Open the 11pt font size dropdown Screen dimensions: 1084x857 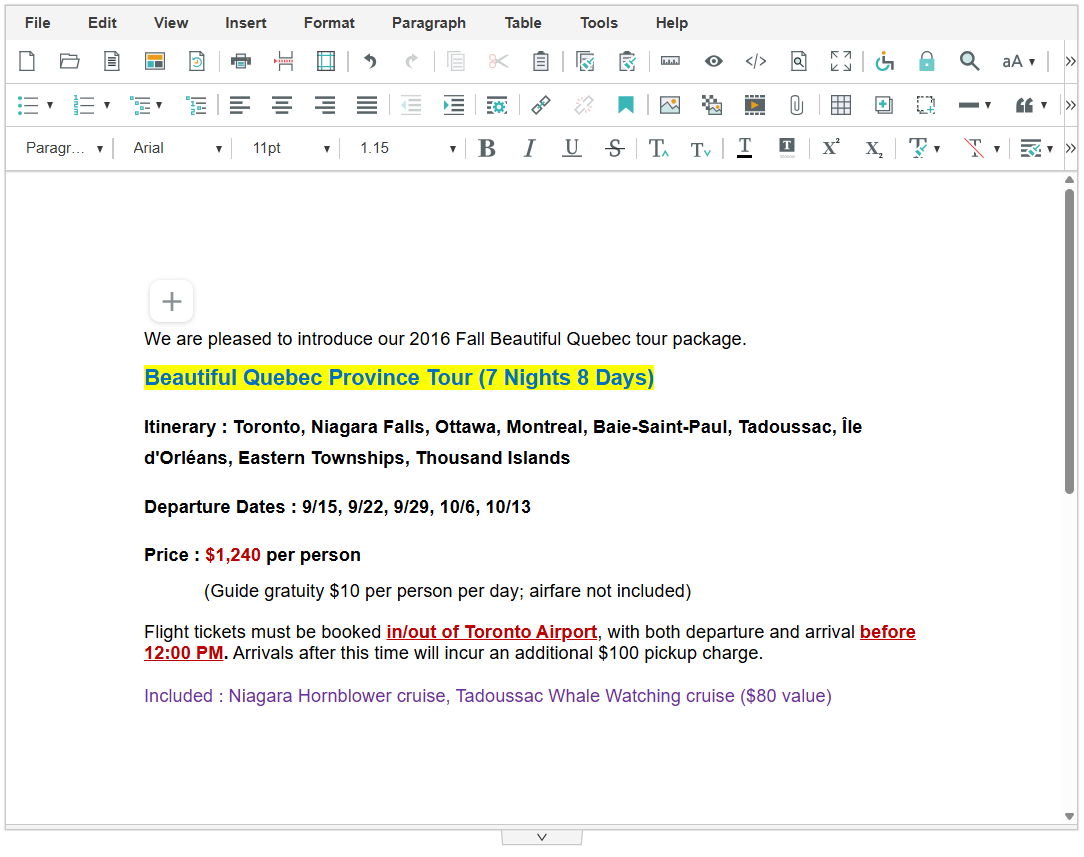point(290,148)
